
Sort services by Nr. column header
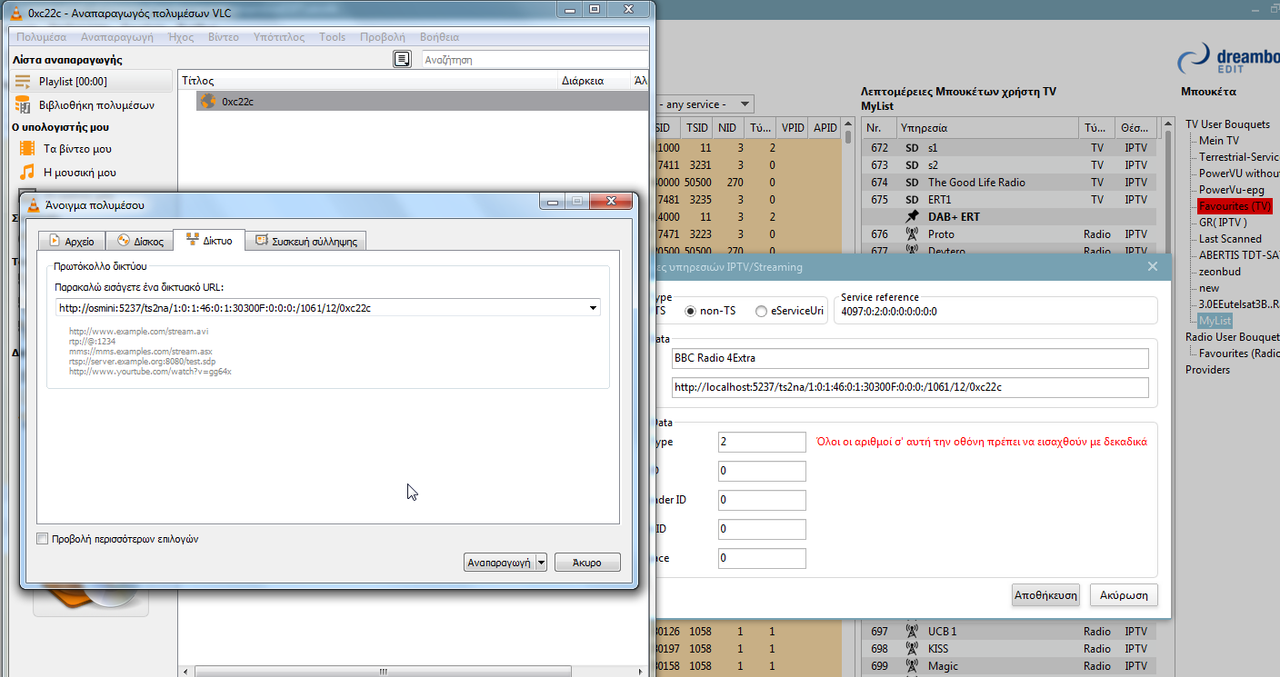click(878, 128)
